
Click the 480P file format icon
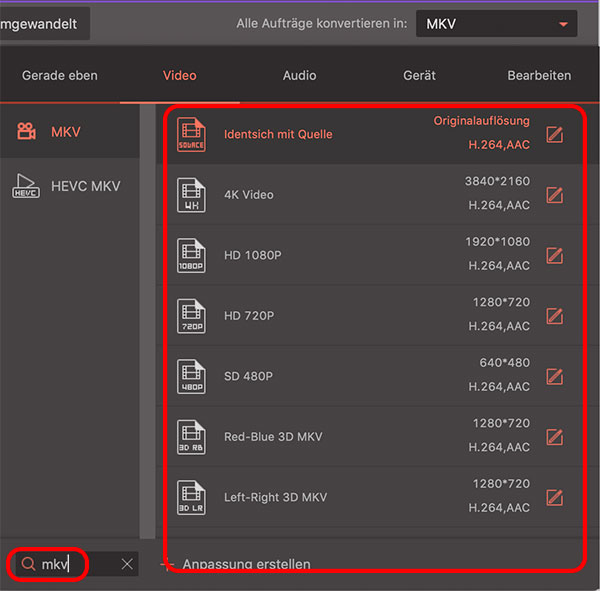point(191,376)
